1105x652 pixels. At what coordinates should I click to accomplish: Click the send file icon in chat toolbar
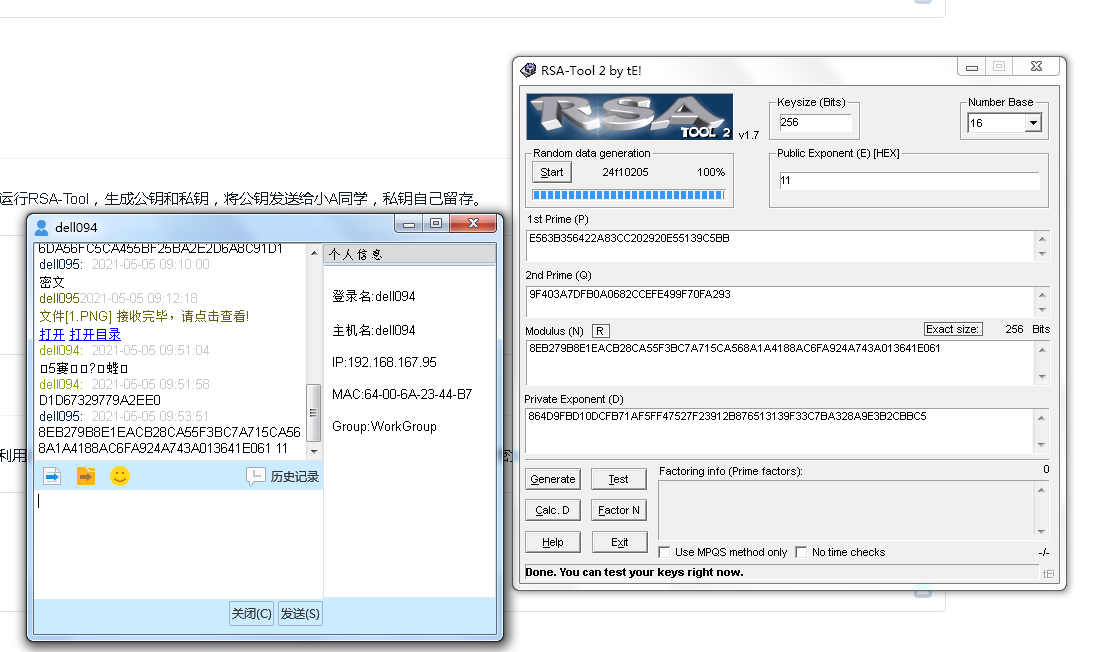click(x=52, y=476)
